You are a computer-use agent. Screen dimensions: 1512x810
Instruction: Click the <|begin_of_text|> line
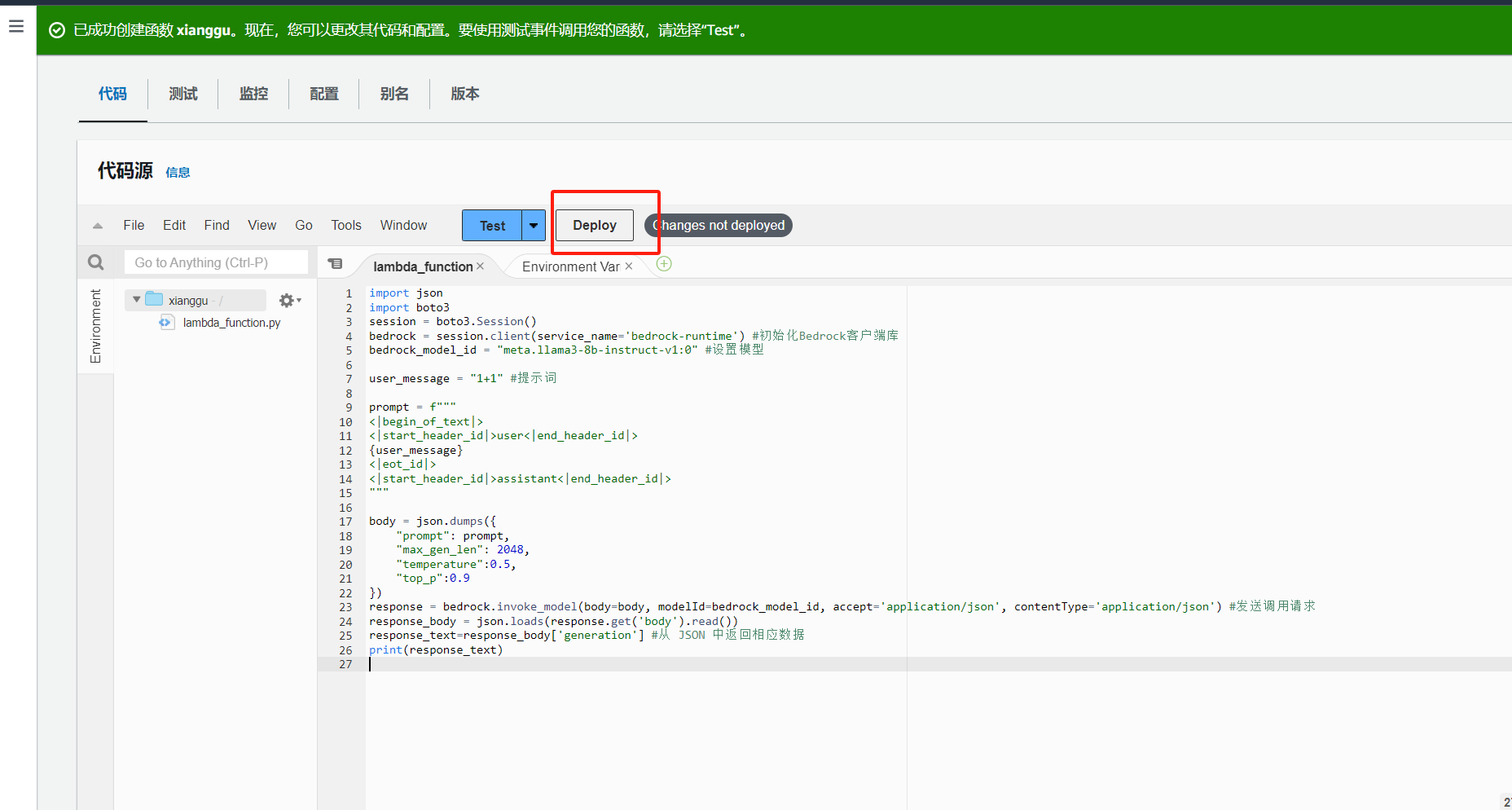[x=426, y=421]
